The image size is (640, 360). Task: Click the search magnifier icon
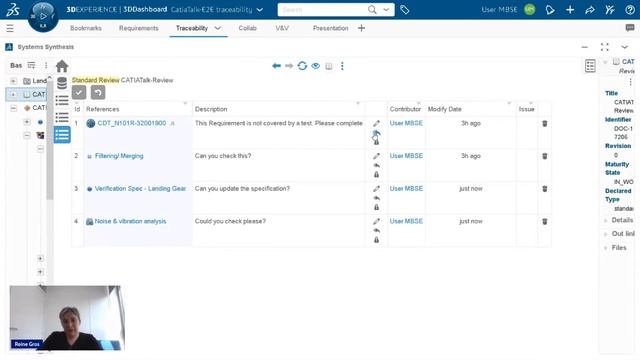click(x=372, y=9)
